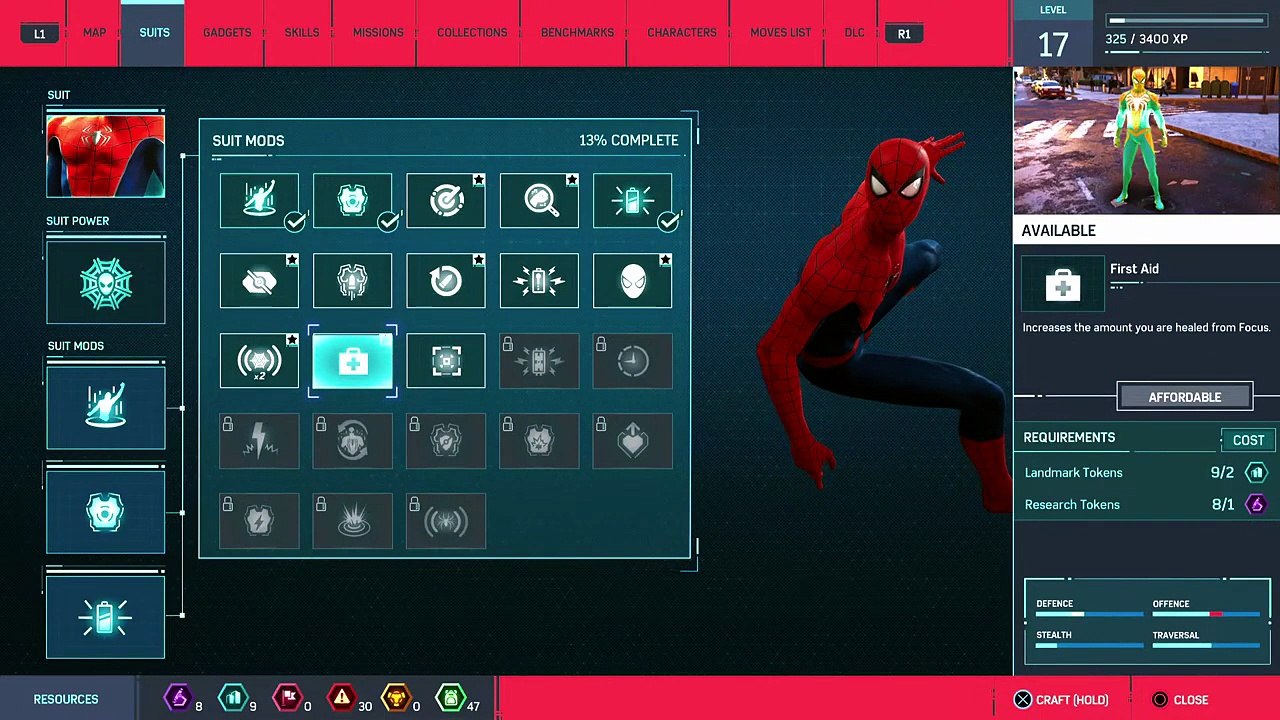1280x720 pixels.
Task: Open the third equipped battery mod slot
Action: click(x=105, y=617)
